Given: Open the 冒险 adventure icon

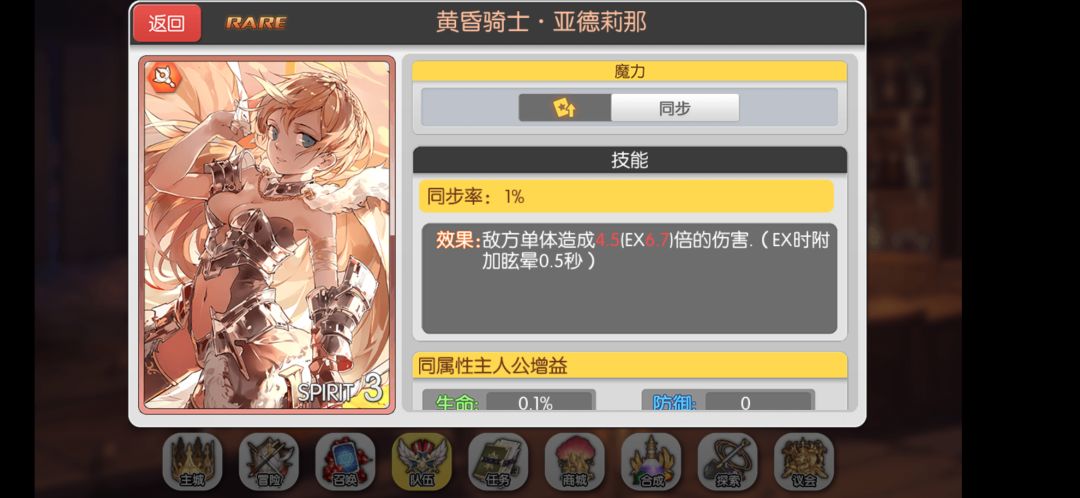Looking at the screenshot, I should [269, 461].
